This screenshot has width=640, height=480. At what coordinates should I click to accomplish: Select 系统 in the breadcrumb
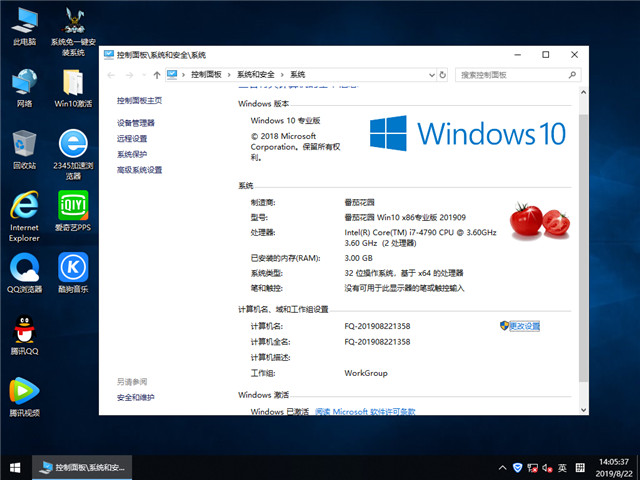tap(298, 75)
